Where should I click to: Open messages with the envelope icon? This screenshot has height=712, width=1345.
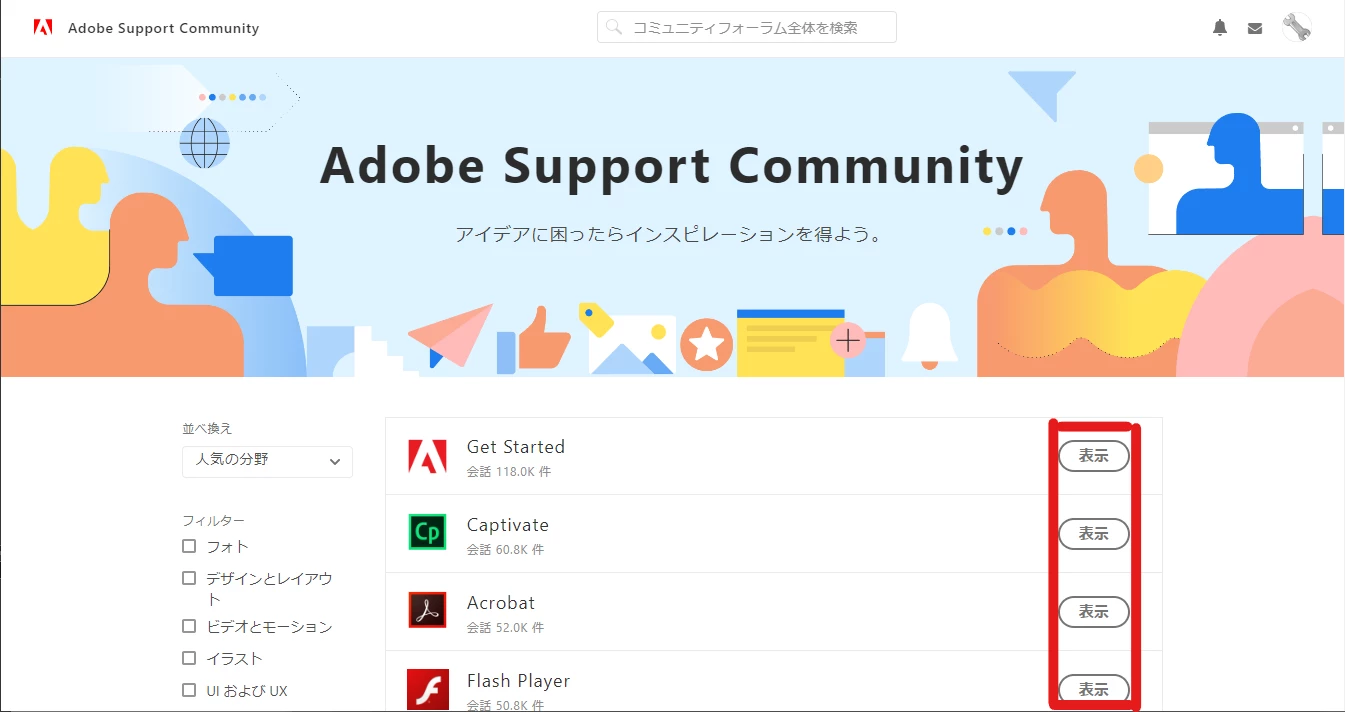click(x=1255, y=28)
